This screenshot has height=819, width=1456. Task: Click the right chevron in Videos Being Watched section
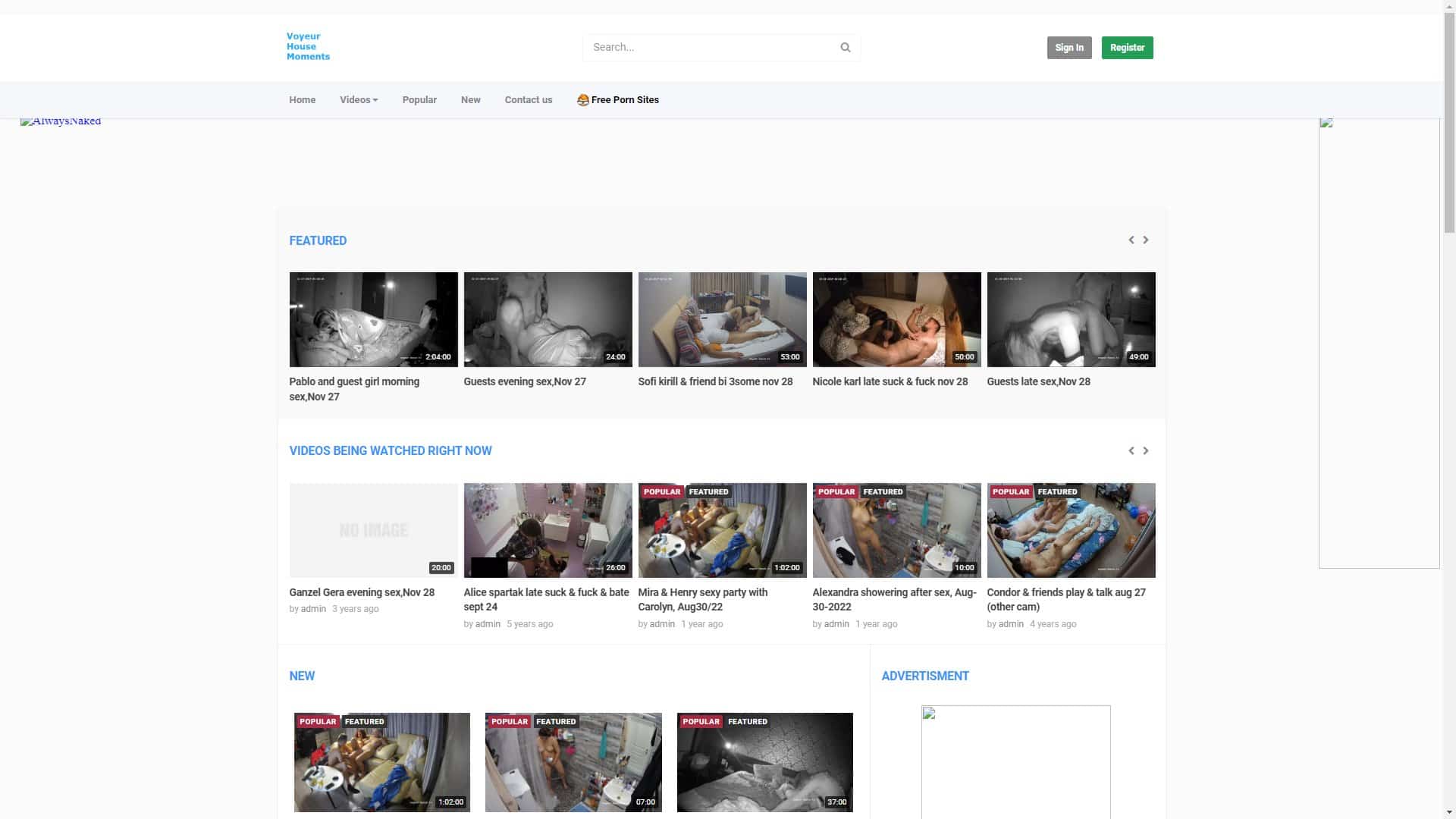pos(1146,450)
